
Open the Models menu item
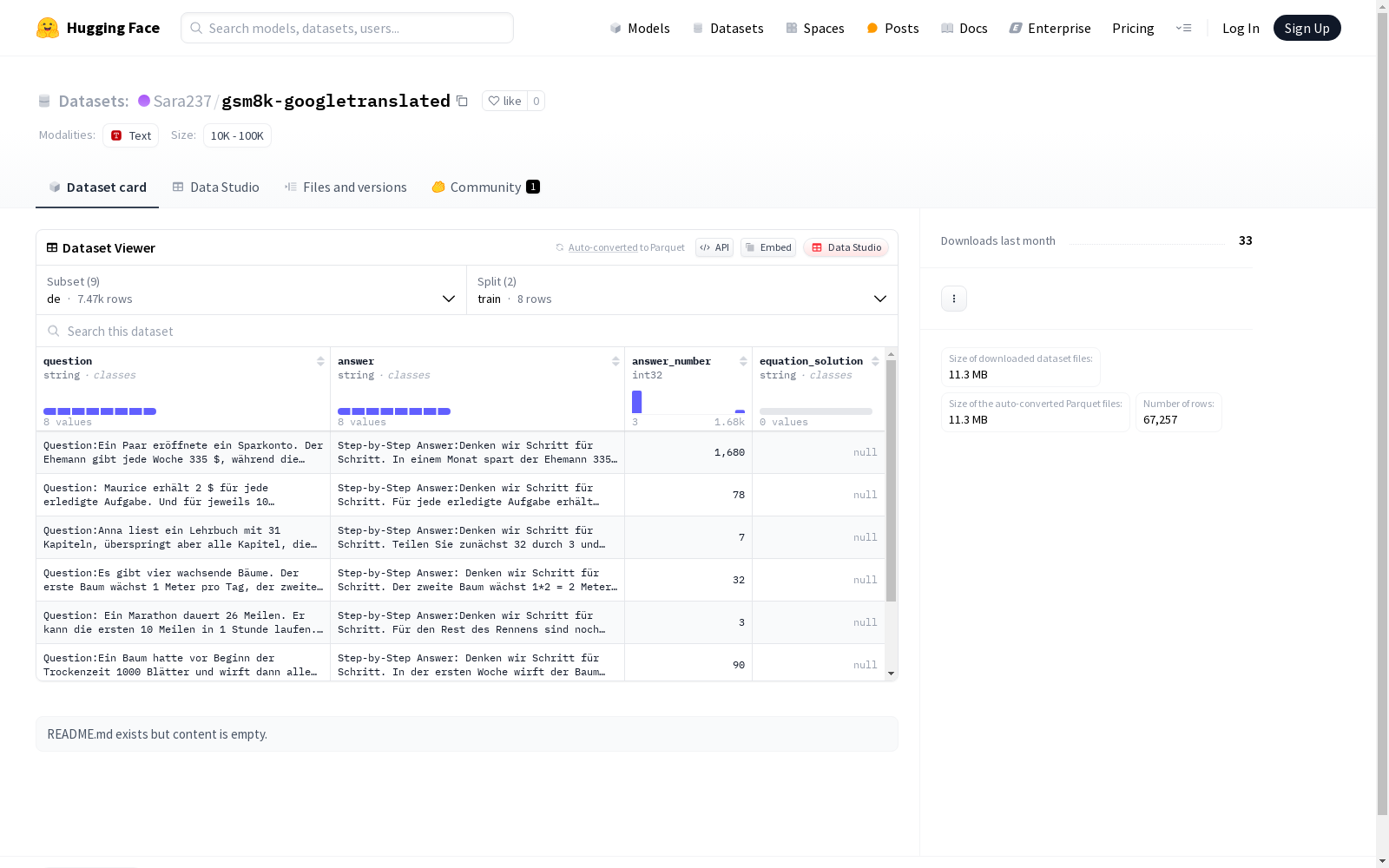640,28
